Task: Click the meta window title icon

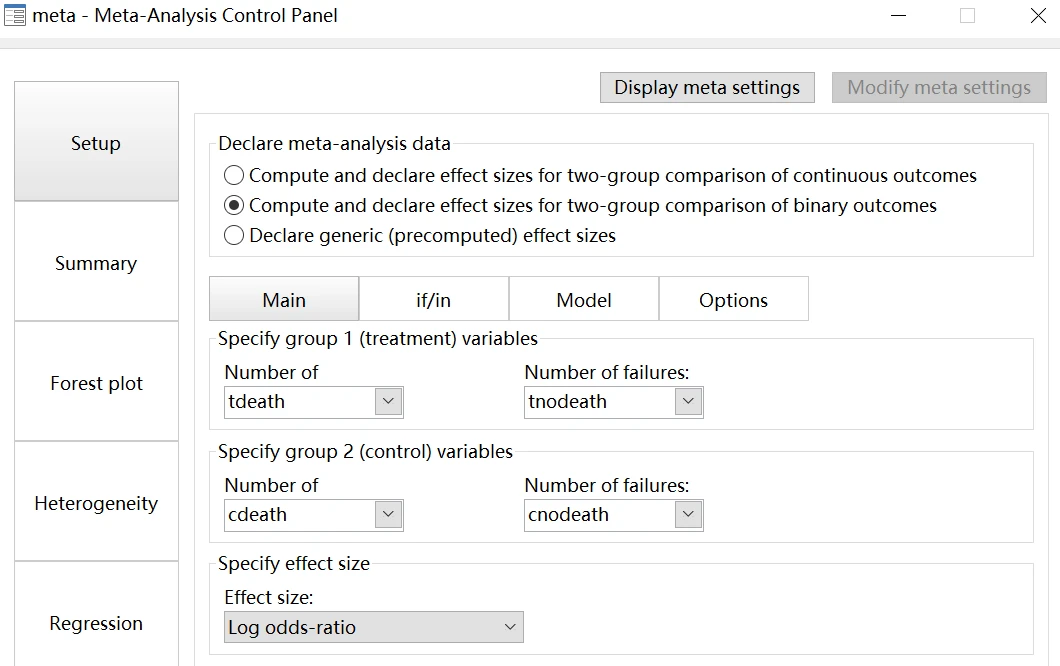Action: click(x=15, y=16)
